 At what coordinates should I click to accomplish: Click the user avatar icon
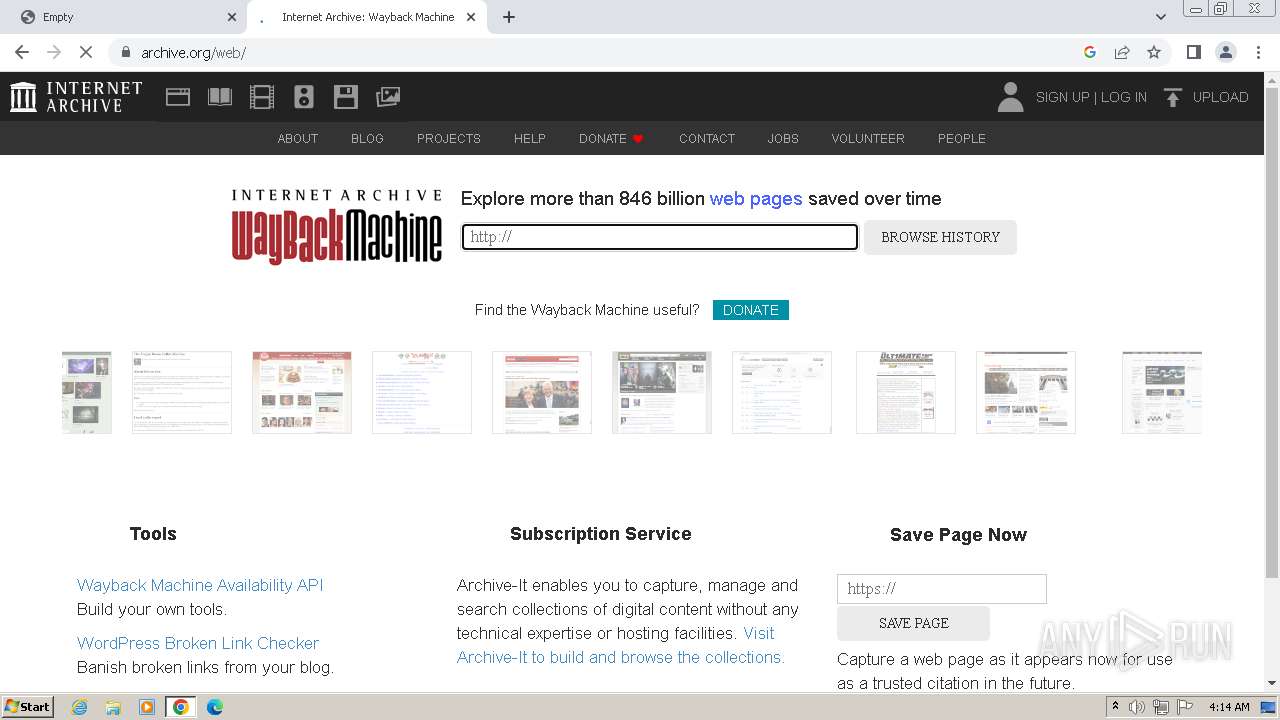[1010, 97]
